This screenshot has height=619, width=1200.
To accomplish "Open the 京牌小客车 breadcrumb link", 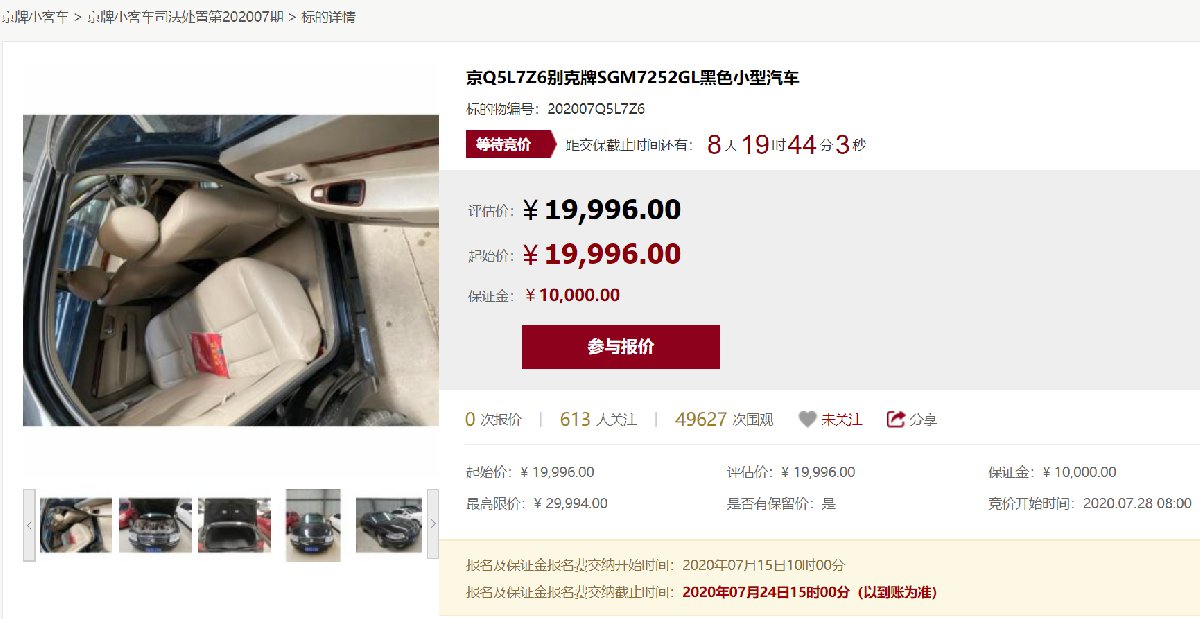I will click(35, 17).
